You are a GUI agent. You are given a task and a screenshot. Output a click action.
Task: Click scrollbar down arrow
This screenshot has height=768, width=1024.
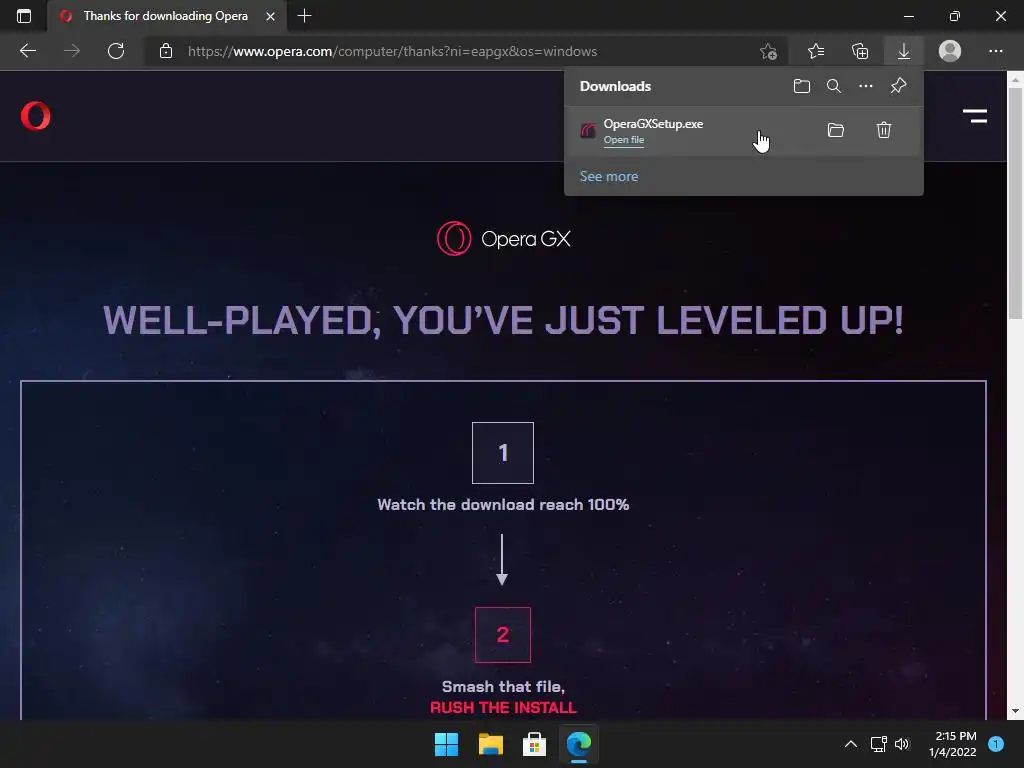[1015, 711]
